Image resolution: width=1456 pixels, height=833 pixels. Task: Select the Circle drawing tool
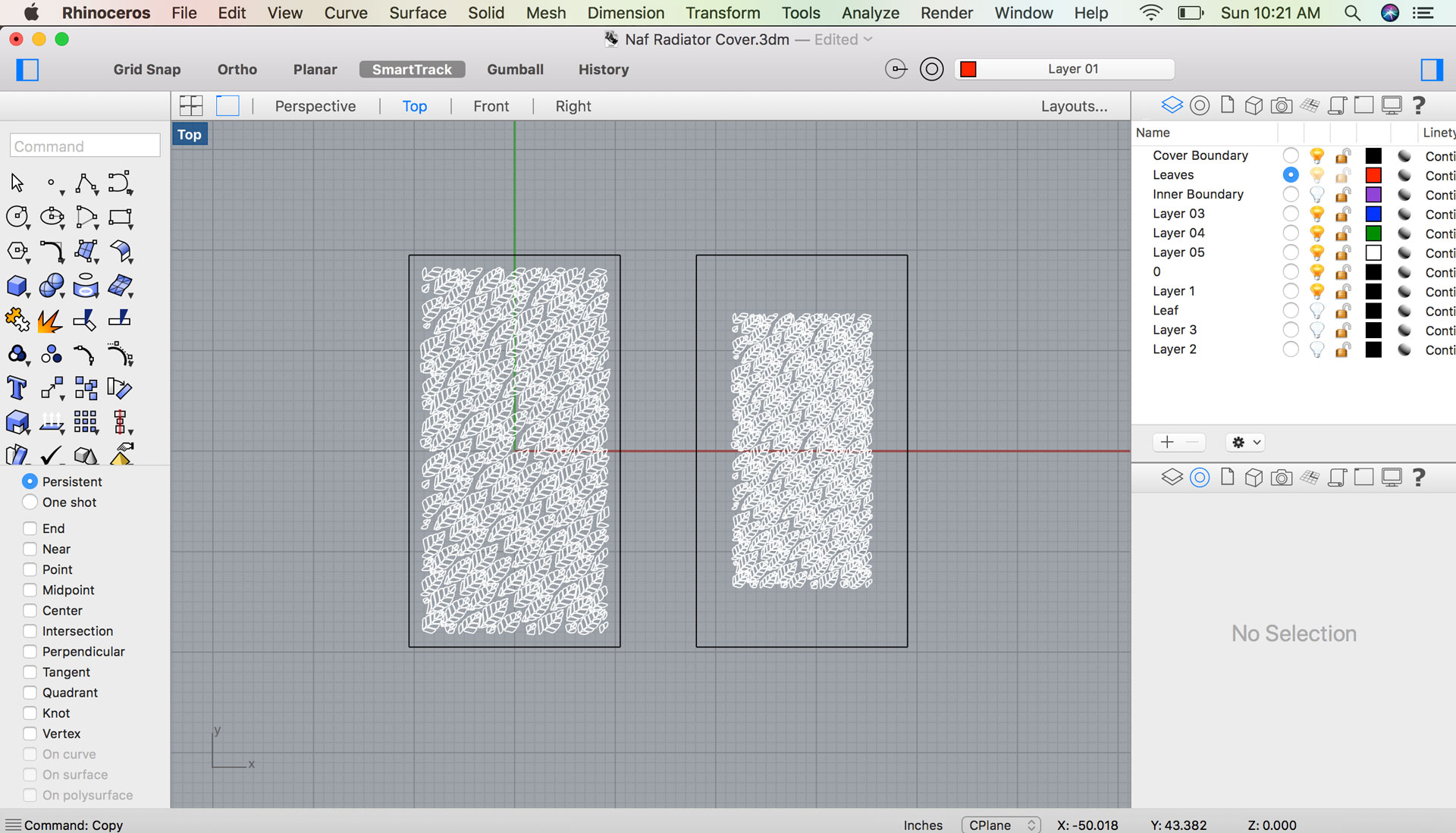[17, 217]
